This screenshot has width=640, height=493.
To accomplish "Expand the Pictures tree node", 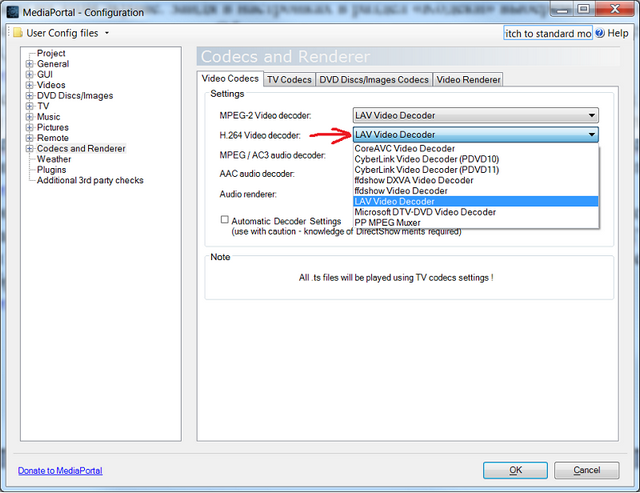I will (x=29, y=127).
